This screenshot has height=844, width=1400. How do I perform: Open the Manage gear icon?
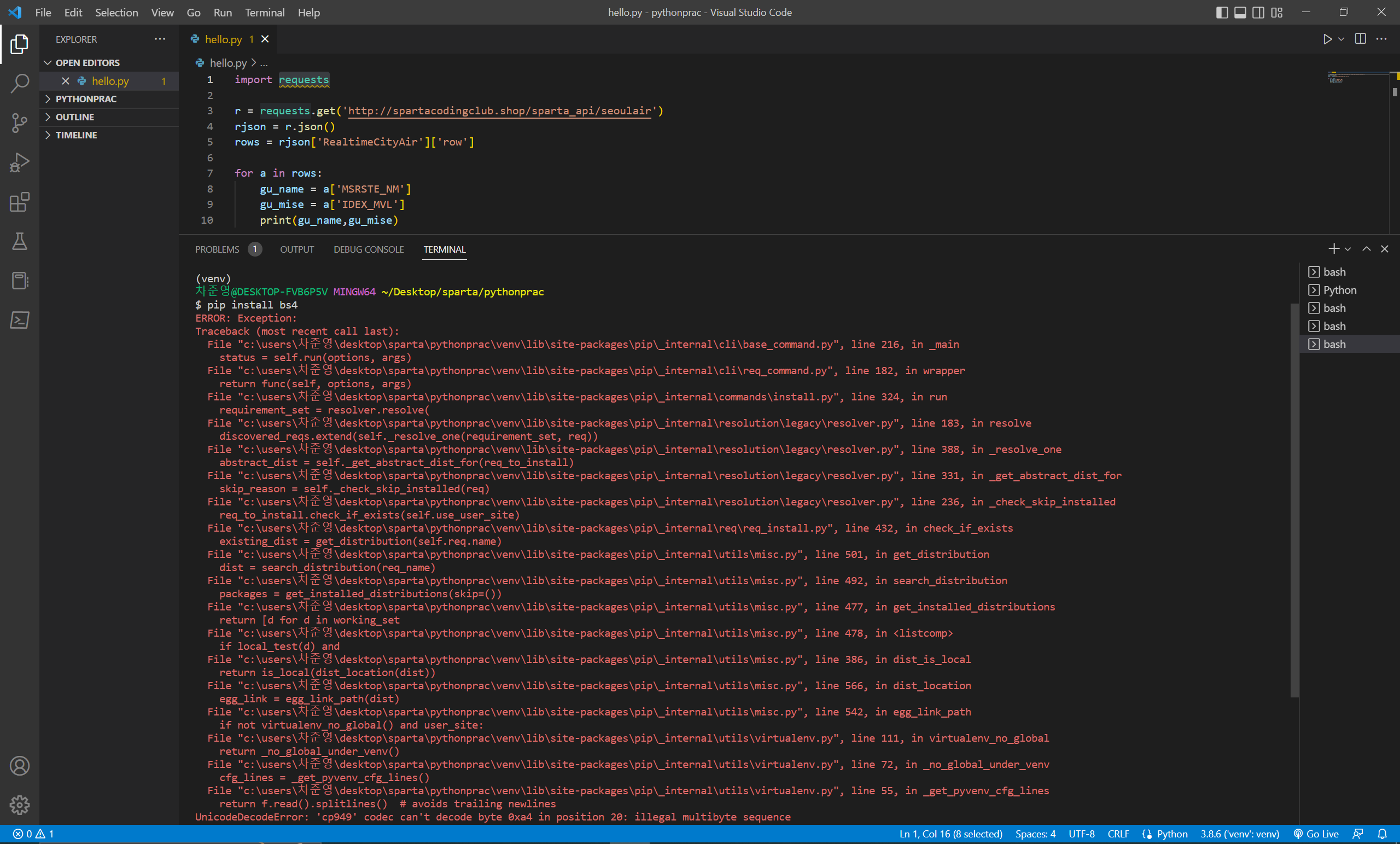point(19,805)
